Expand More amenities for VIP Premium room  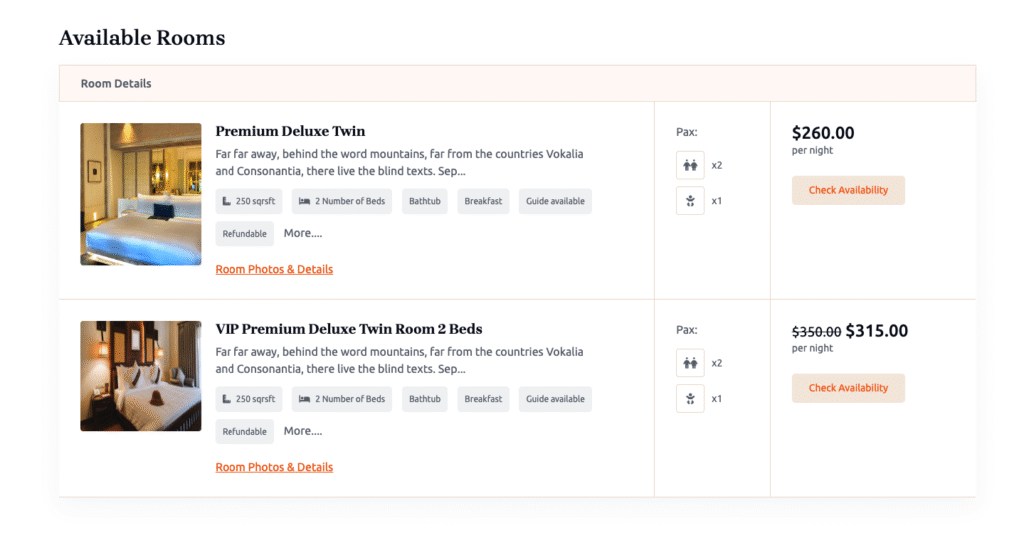coord(303,431)
